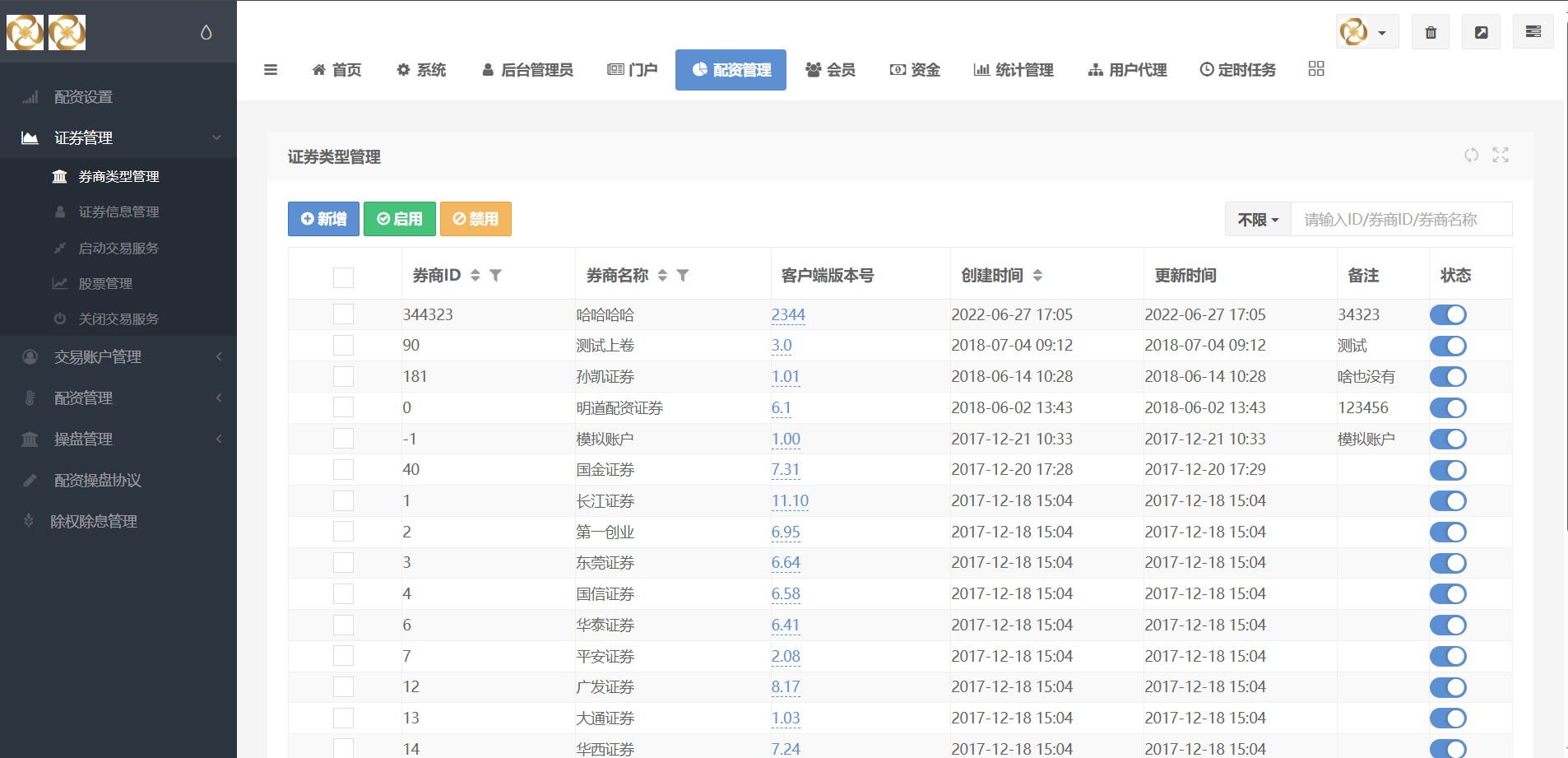1568x758 pixels.
Task: Collapse the 证券管理 sidebar section
Action: [118, 137]
